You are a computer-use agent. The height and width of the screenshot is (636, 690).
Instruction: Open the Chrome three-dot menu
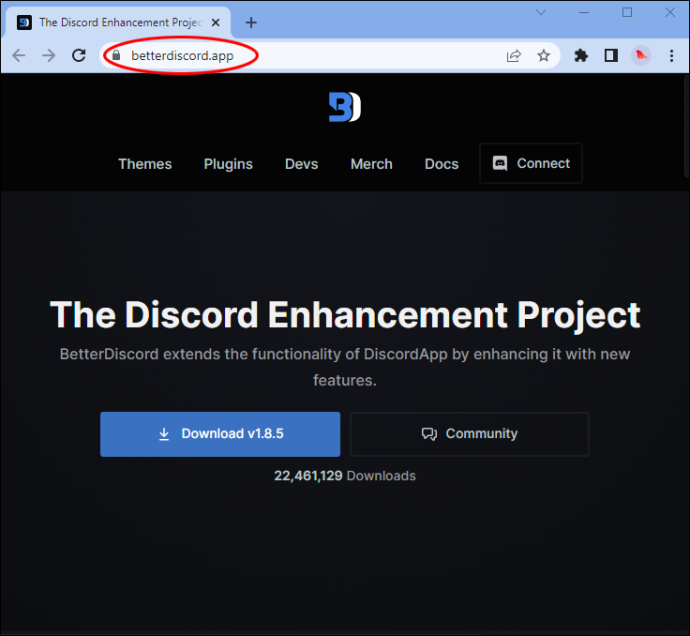(672, 55)
